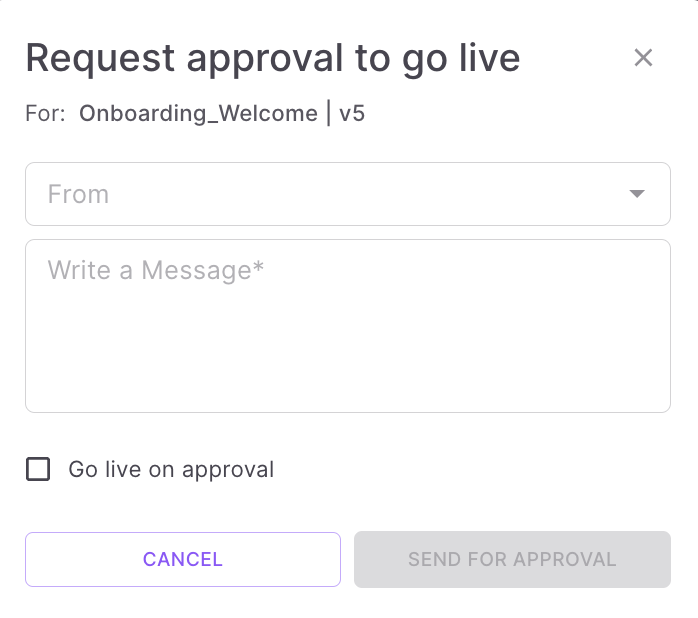The width and height of the screenshot is (698, 618).
Task: Click the Cancel button
Action: coord(183,559)
